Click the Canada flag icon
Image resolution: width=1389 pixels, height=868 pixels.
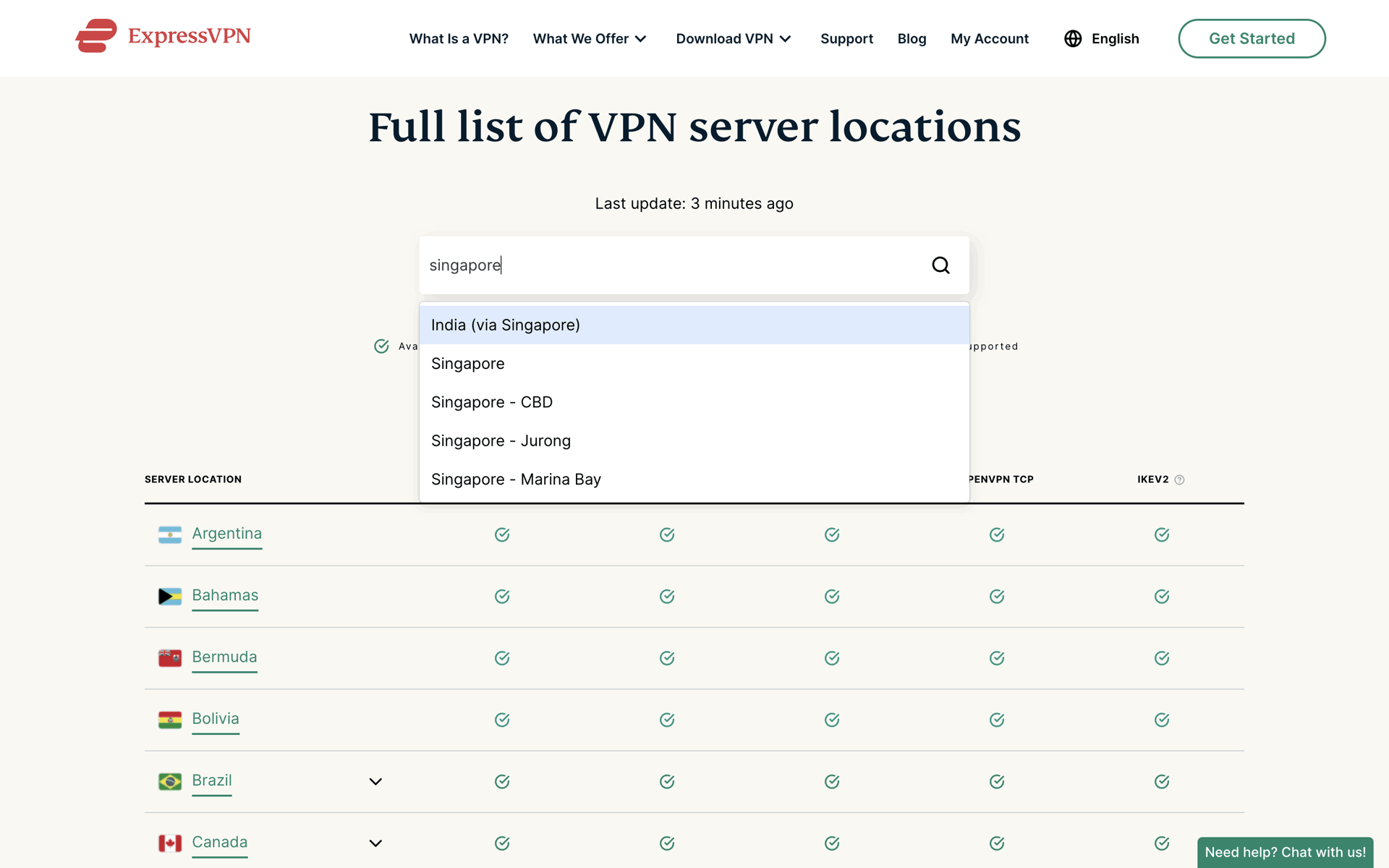pyautogui.click(x=170, y=843)
